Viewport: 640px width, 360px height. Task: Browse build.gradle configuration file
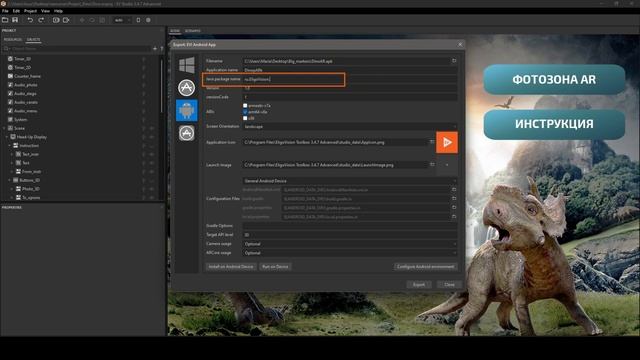454,199
